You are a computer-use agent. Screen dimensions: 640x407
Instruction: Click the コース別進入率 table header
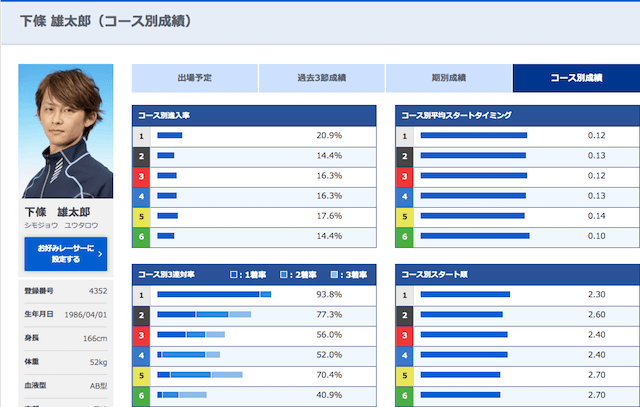click(x=254, y=115)
